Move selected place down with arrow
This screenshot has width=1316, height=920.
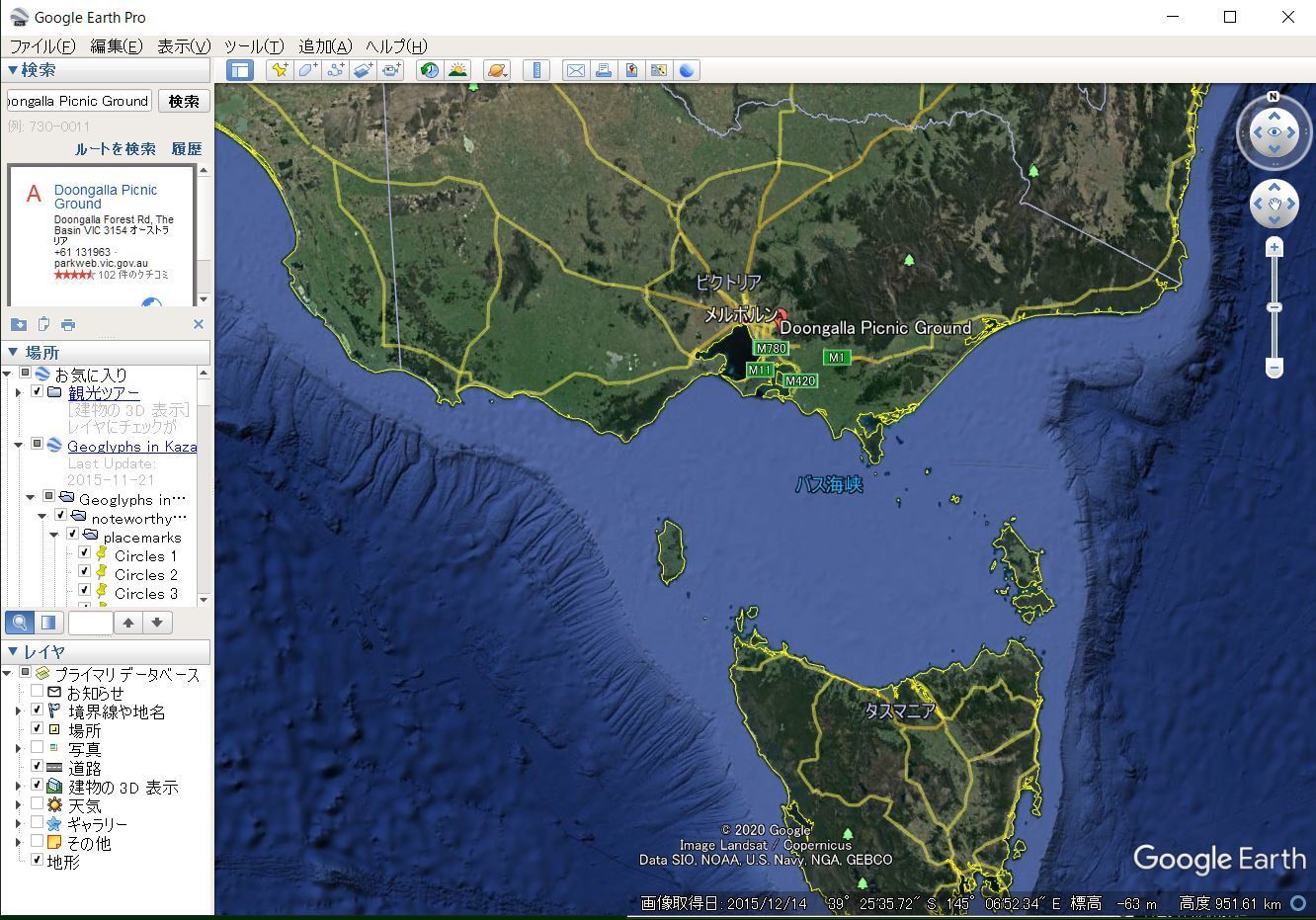tap(157, 623)
